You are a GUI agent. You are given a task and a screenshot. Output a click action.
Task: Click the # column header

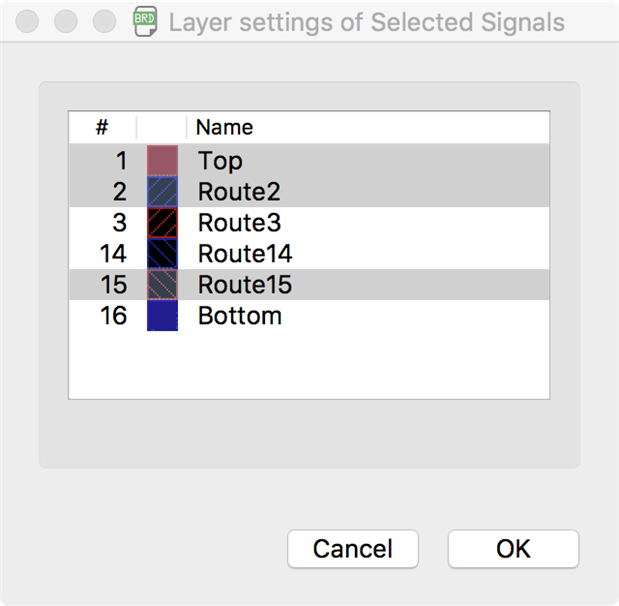click(x=102, y=127)
